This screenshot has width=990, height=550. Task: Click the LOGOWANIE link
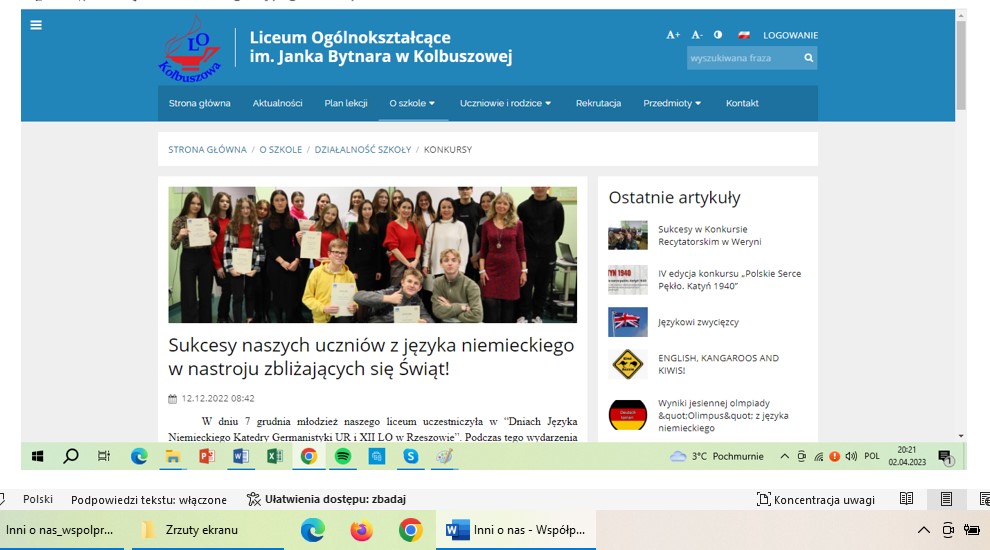790,35
